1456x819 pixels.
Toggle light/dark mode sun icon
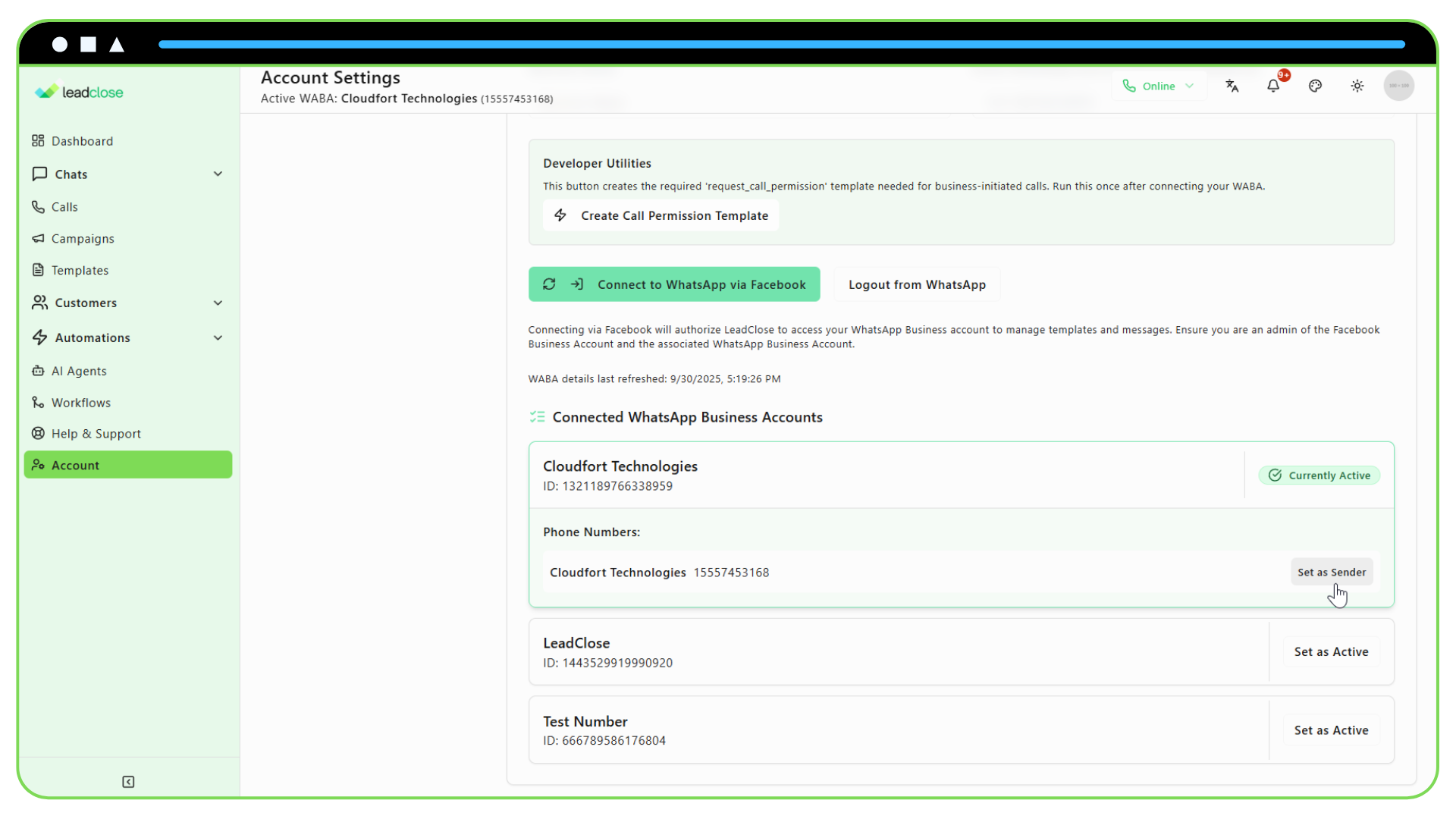[1357, 86]
